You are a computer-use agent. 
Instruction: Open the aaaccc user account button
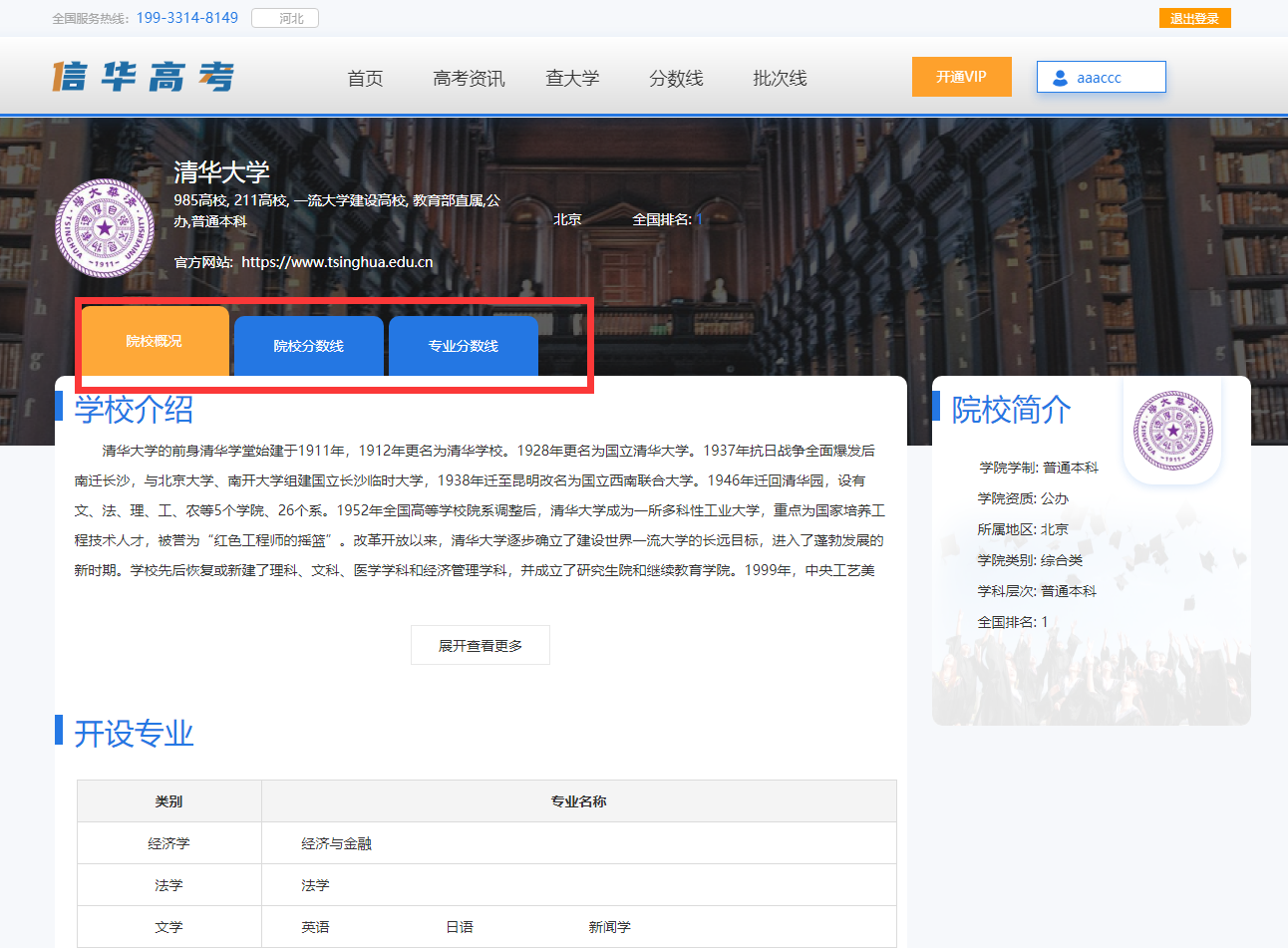[1102, 77]
